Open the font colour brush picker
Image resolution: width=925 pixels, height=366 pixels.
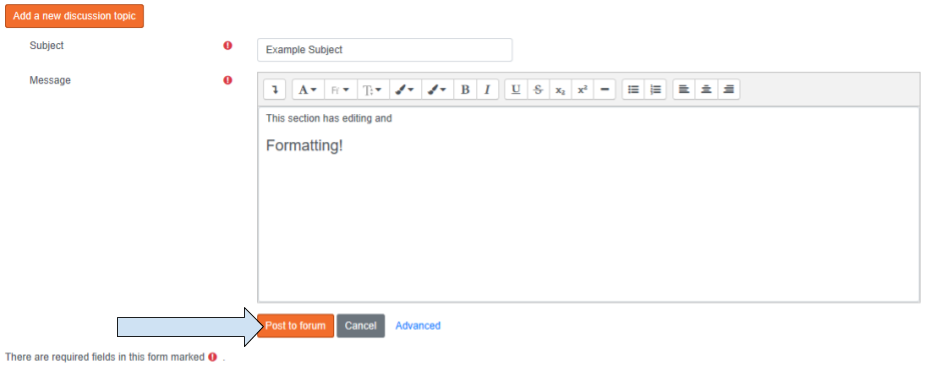coord(405,90)
